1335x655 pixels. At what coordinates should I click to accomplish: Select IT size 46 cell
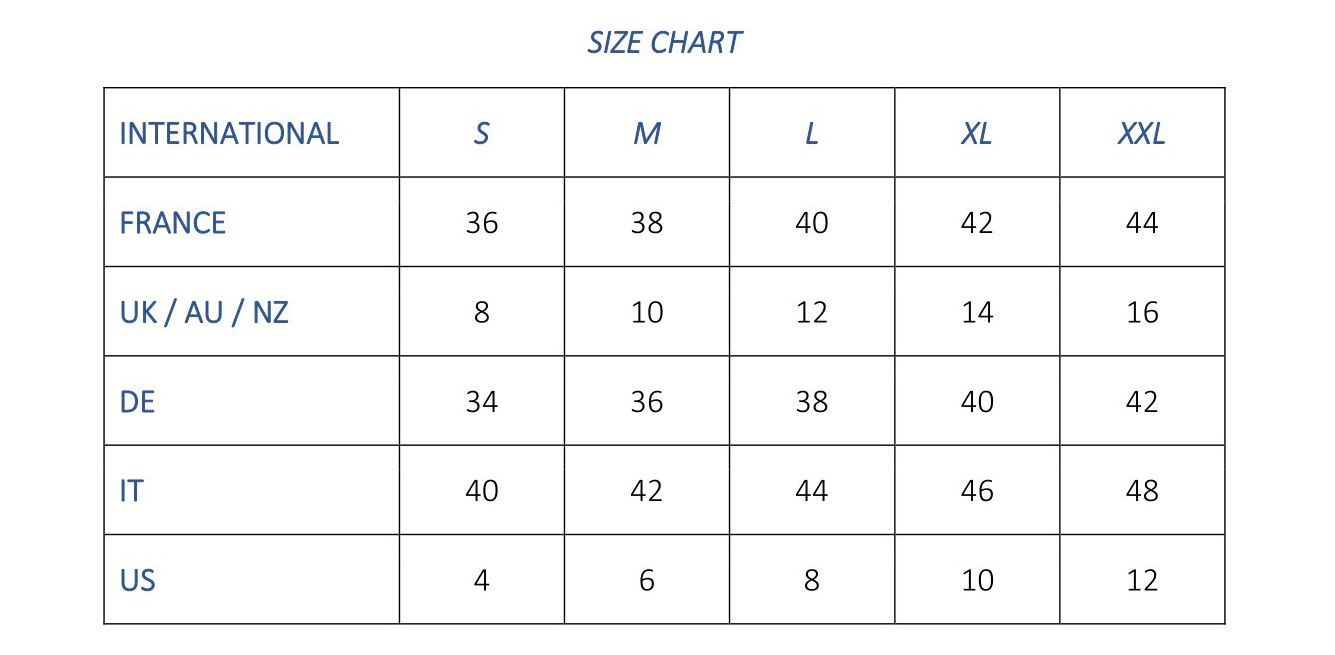coord(977,491)
